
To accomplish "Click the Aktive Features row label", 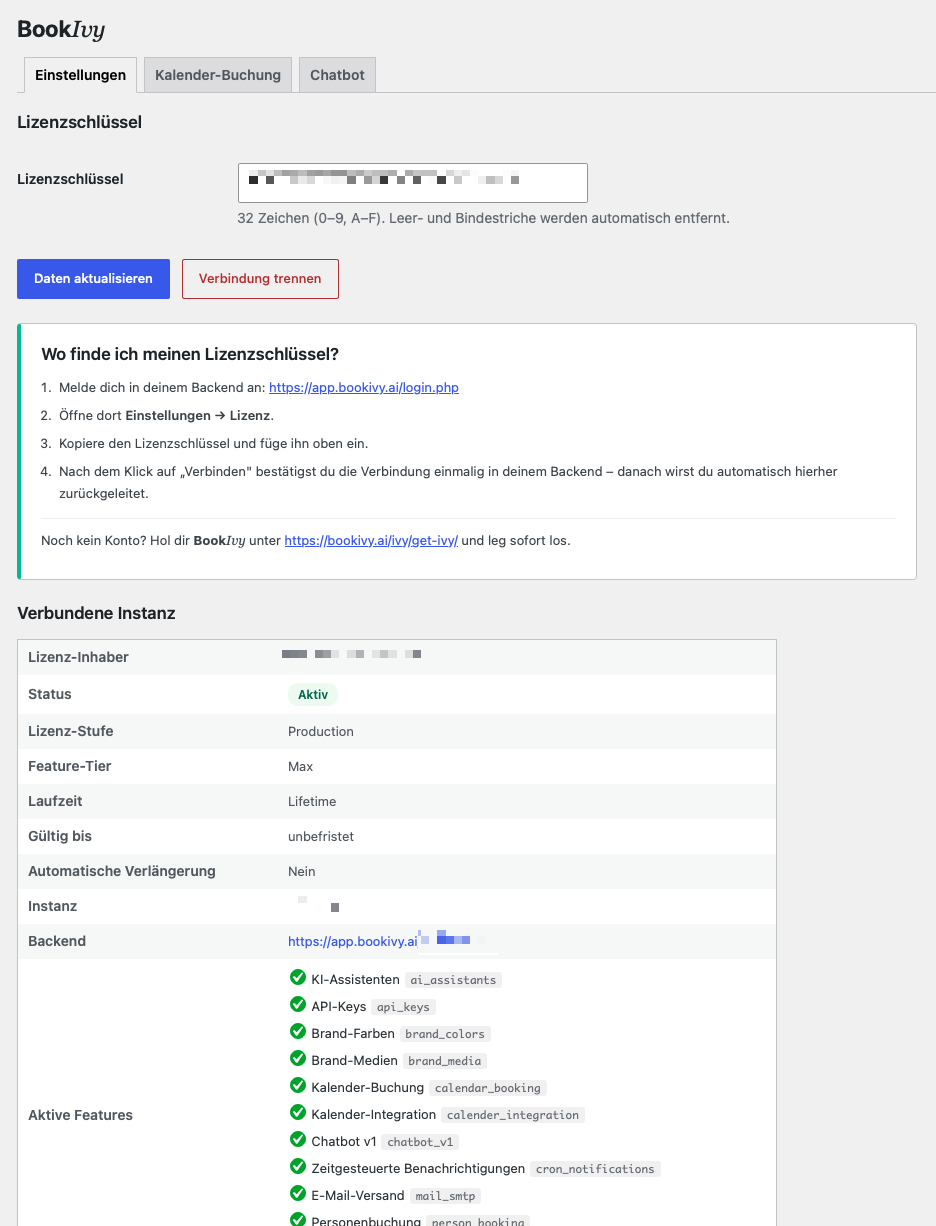I will coord(80,1115).
